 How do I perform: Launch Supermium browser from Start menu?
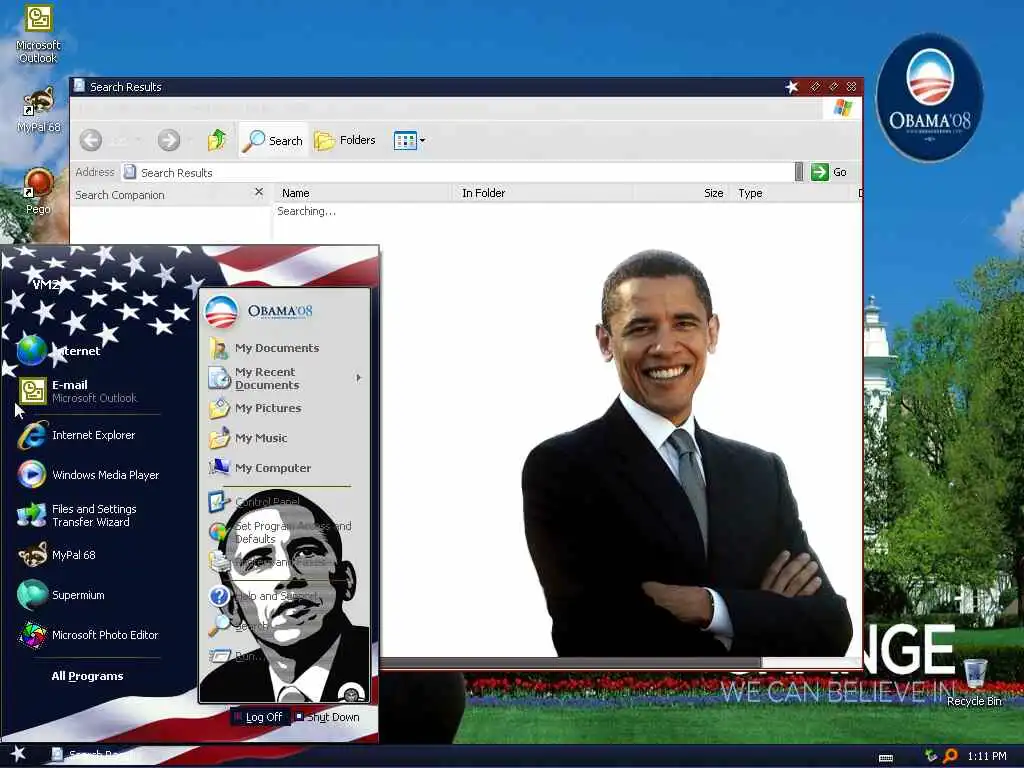coord(61,595)
